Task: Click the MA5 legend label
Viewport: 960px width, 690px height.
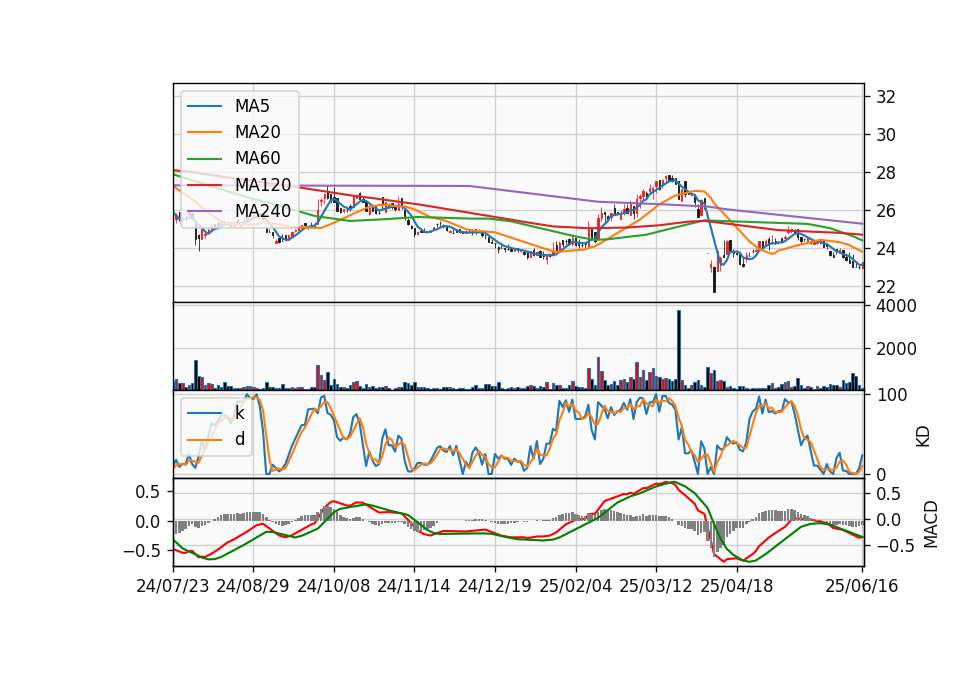Action: tap(252, 106)
